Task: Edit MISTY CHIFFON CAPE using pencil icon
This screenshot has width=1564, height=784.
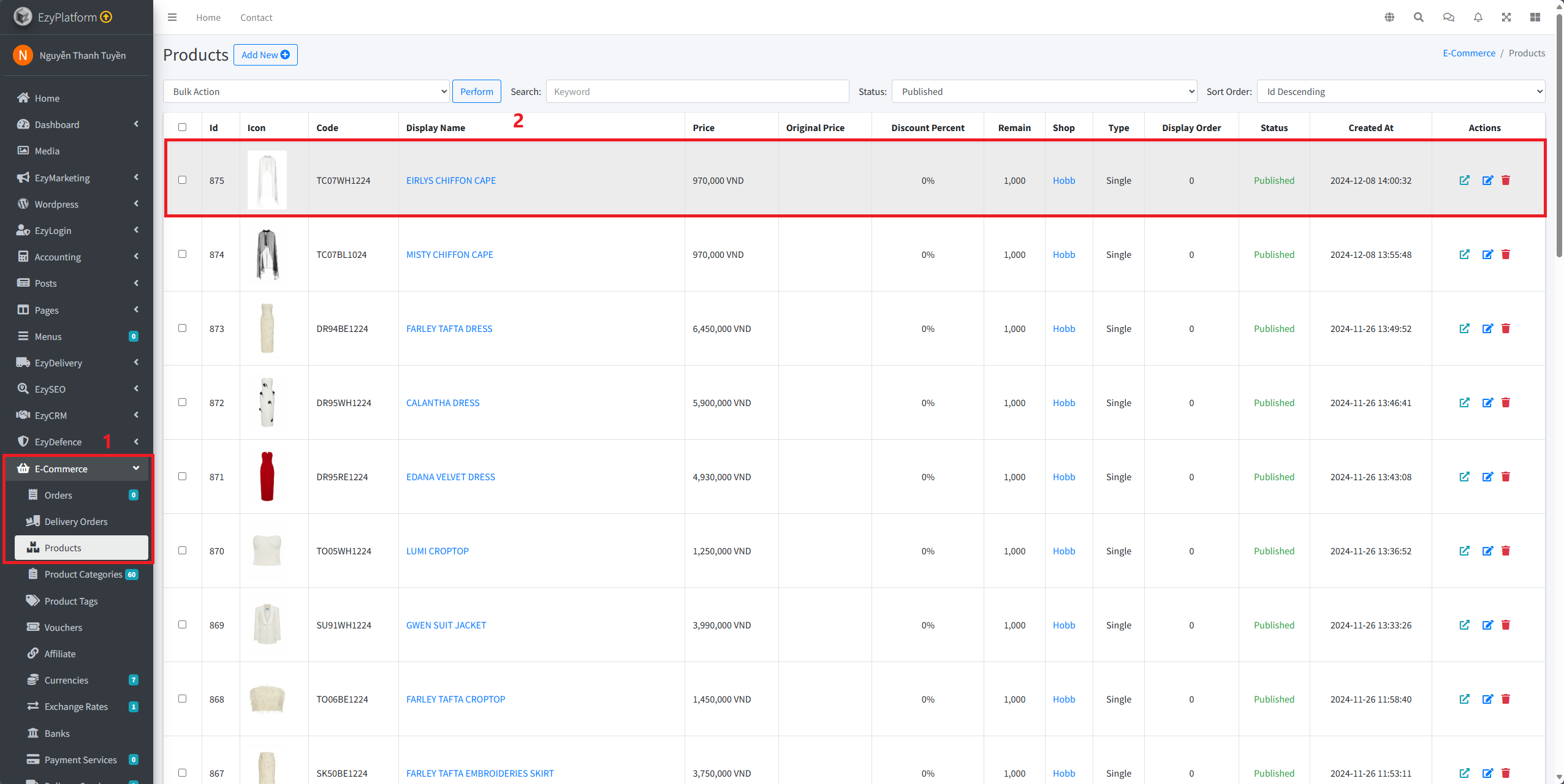Action: point(1487,254)
